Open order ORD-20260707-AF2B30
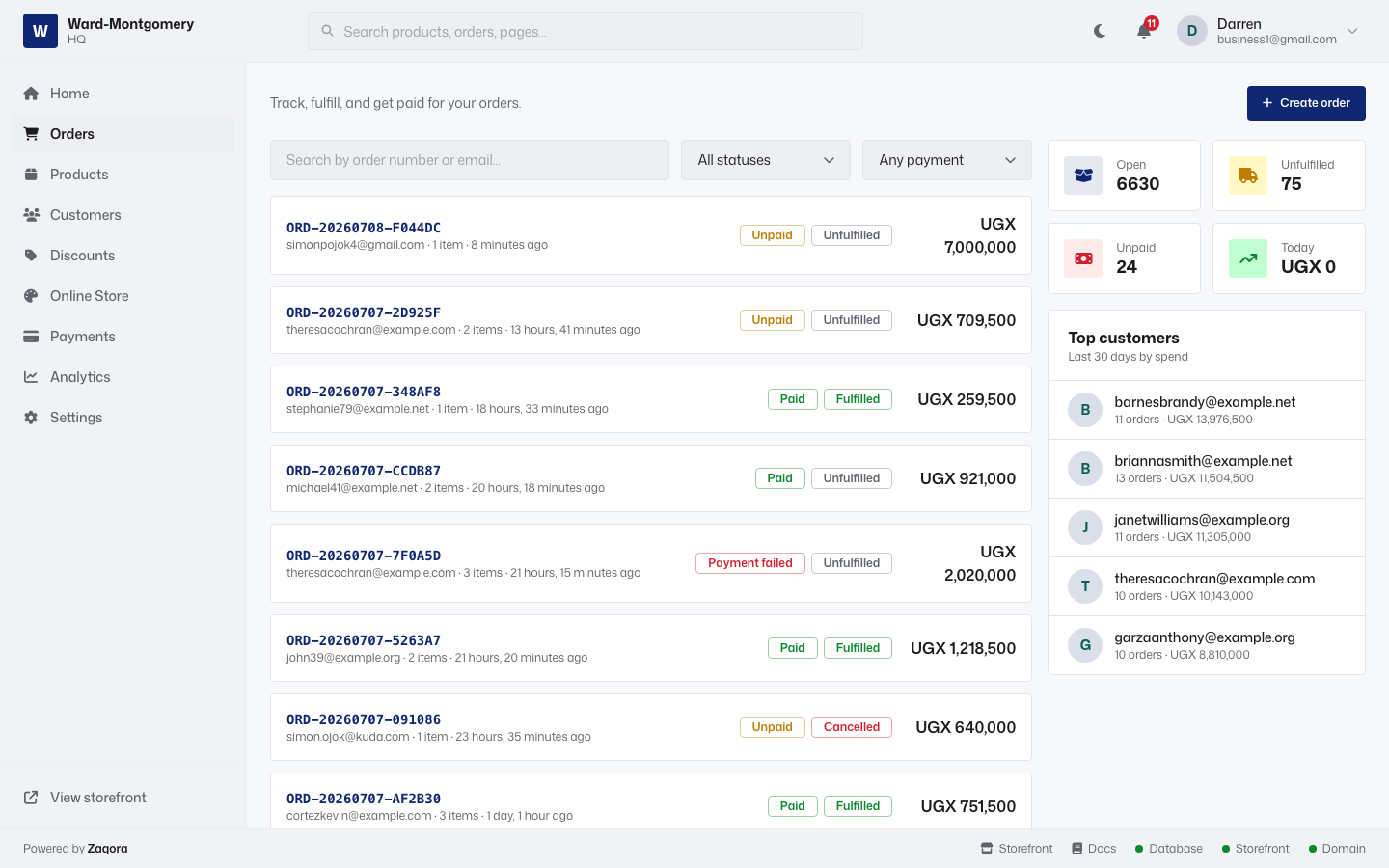The height and width of the screenshot is (868, 1389). (364, 799)
